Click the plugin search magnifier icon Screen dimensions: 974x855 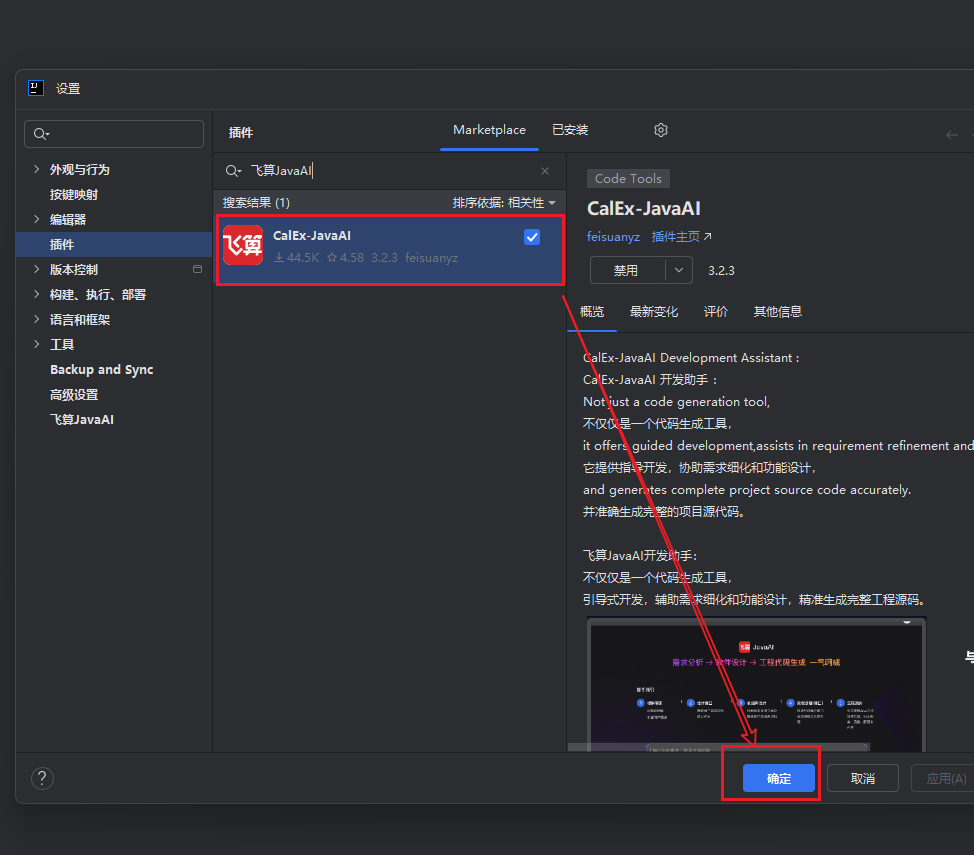233,171
